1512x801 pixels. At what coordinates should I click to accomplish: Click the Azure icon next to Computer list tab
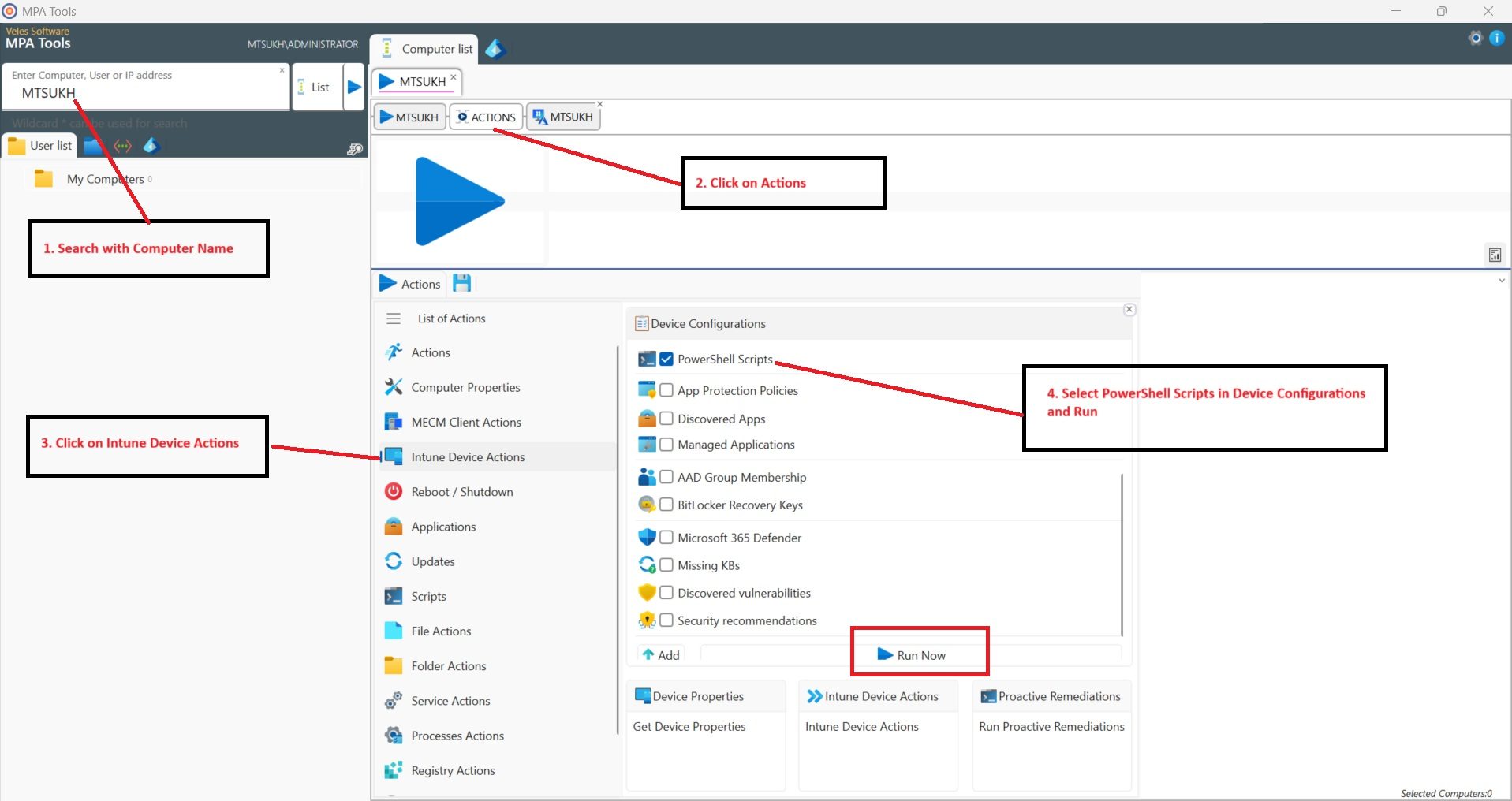(x=495, y=49)
